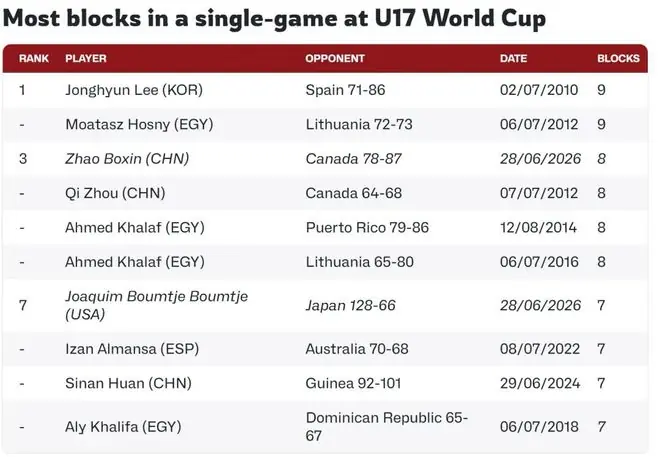Click Zhao Boxin (CHN) player entry
This screenshot has height=457, width=660.
(127, 159)
